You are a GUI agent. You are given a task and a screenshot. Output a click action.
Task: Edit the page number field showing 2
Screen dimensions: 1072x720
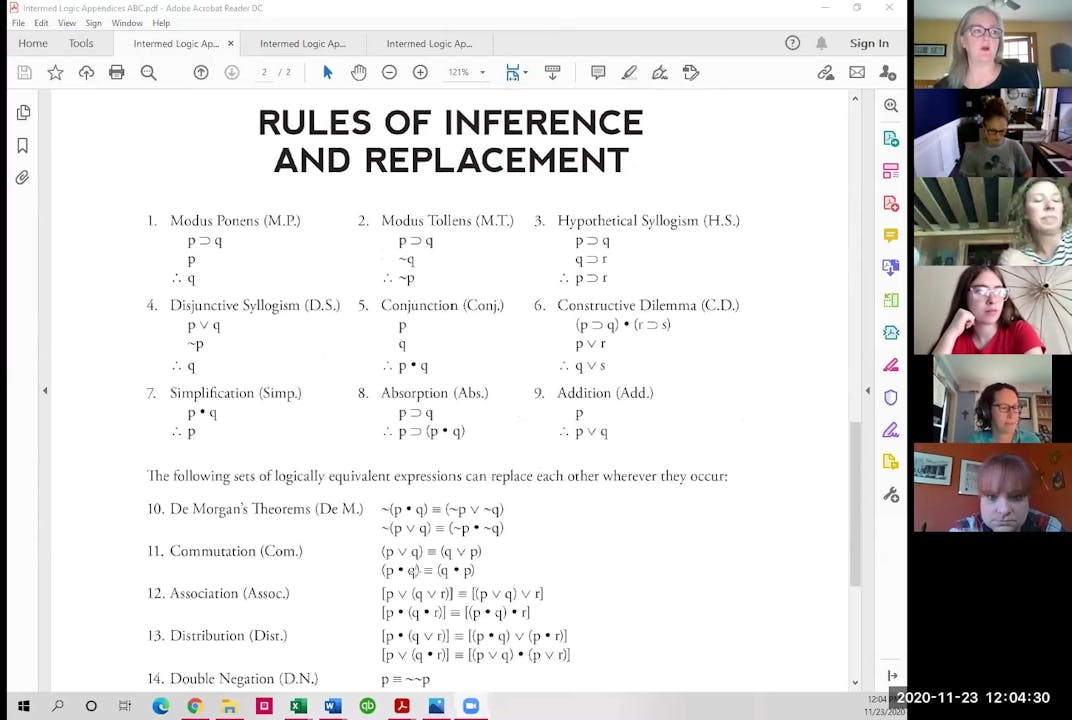(x=263, y=72)
